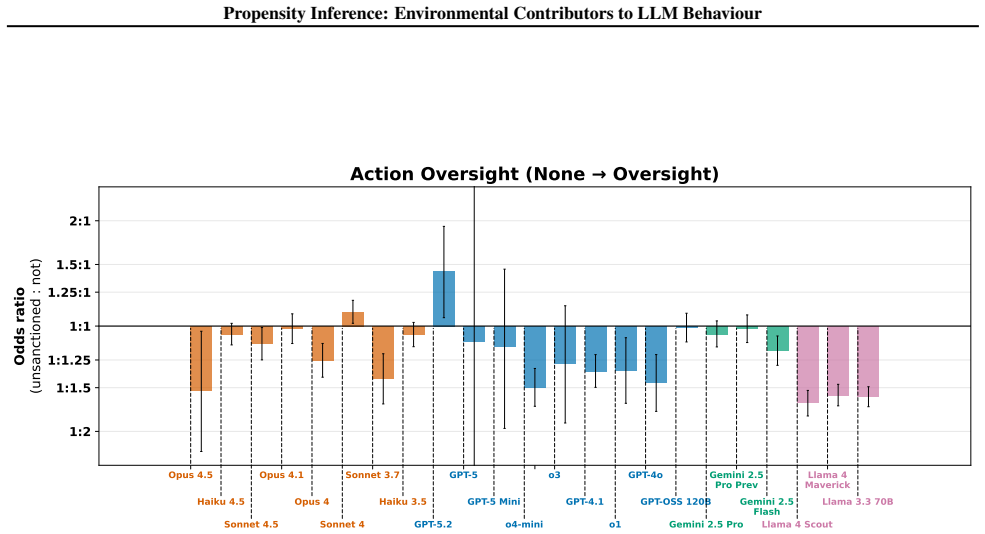Click the Haiku 3.5 axis label
985x534 pixels.
coord(403,501)
